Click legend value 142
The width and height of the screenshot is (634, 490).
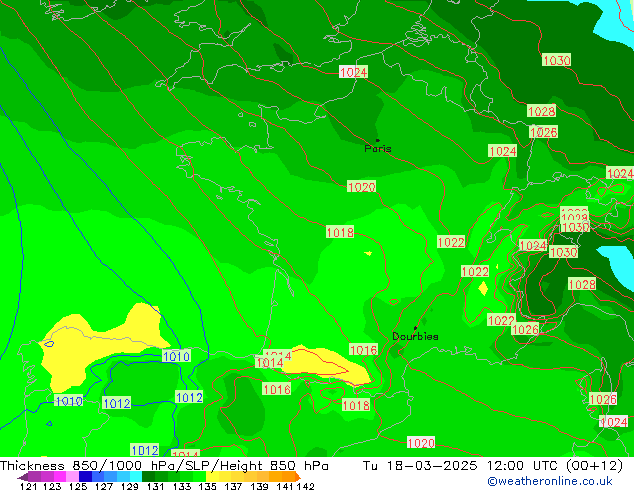pyautogui.click(x=305, y=486)
